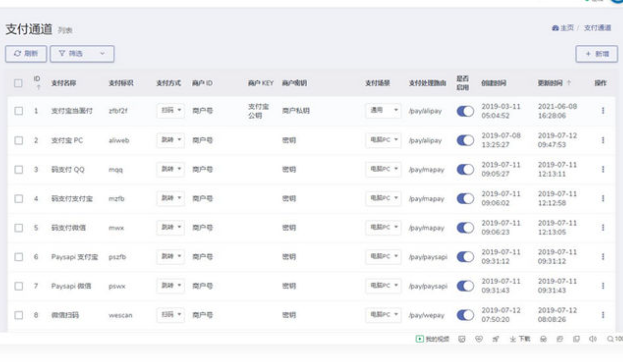
Task: Click the 支付标识 column header
Action: tap(121, 83)
